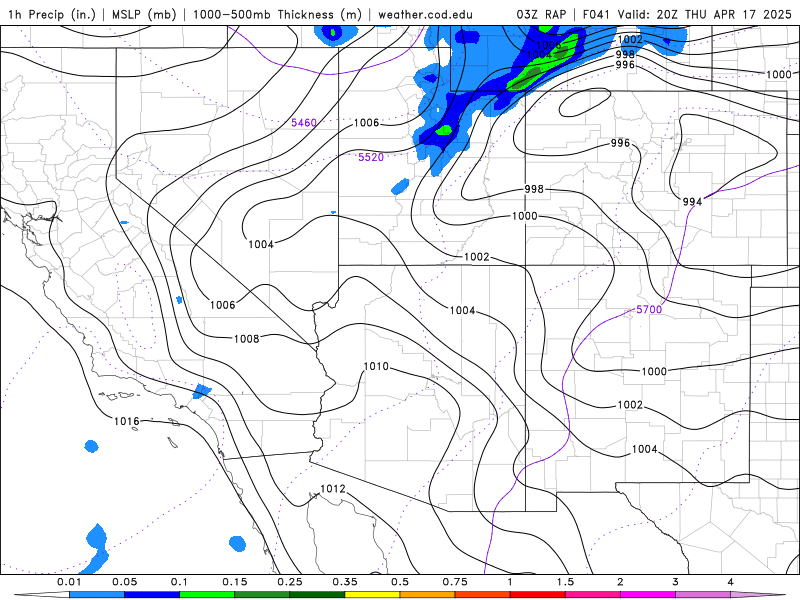The height and width of the screenshot is (600, 800).
Task: Click the '1016' isobar label offshore
Action: (x=126, y=421)
